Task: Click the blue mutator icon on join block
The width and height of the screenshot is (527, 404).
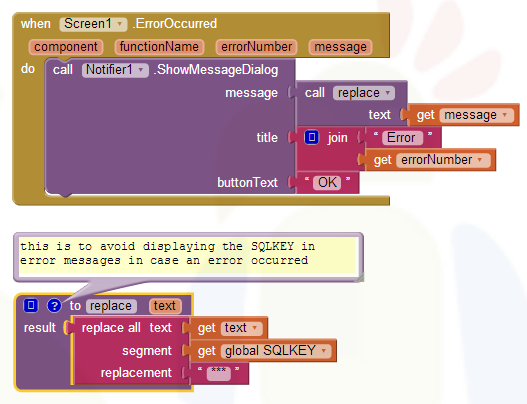Action: click(x=312, y=137)
